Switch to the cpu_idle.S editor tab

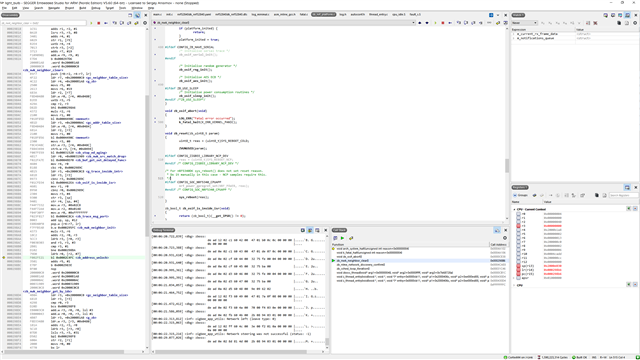click(x=398, y=15)
